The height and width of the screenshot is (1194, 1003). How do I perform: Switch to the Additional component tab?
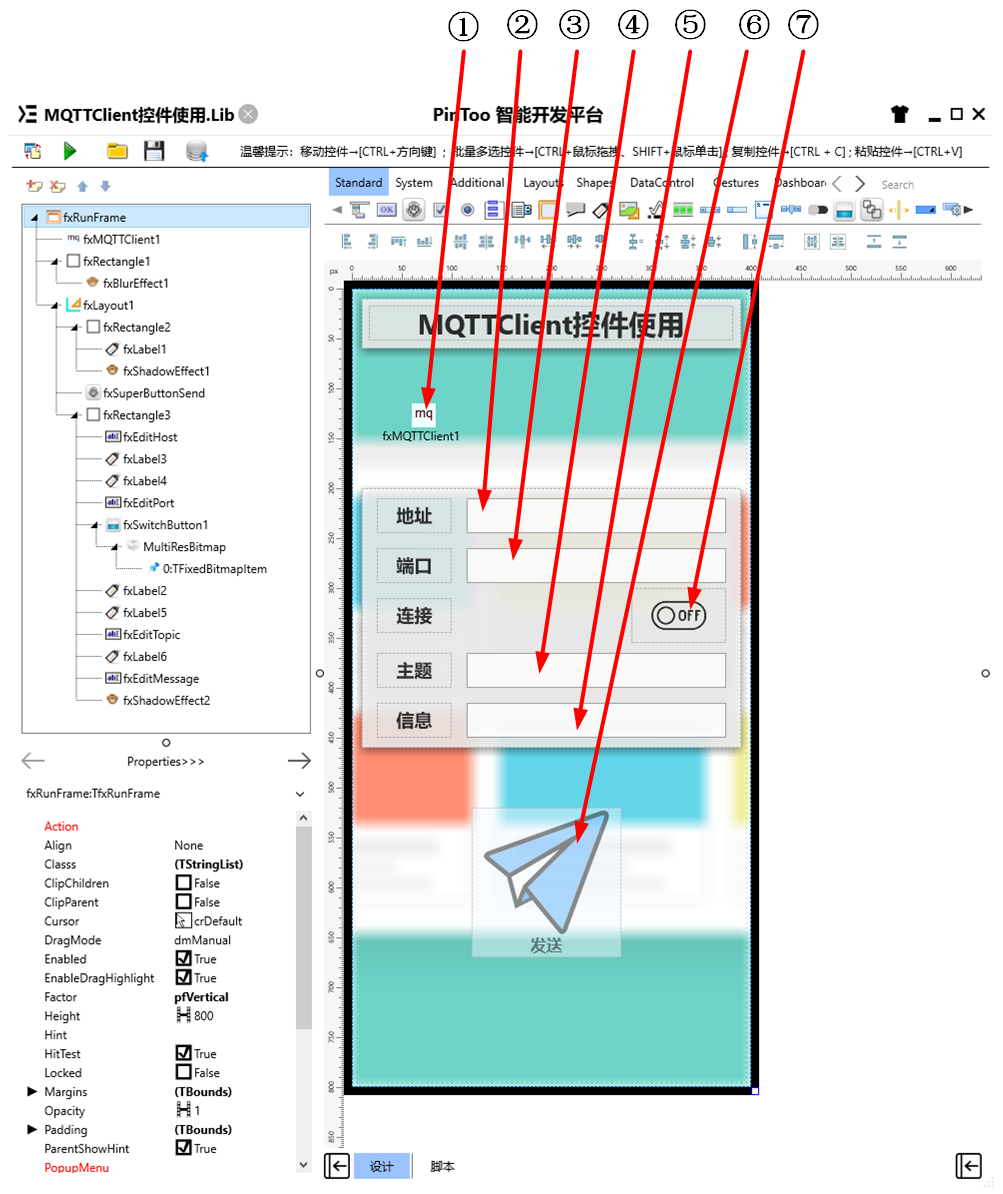point(478,183)
